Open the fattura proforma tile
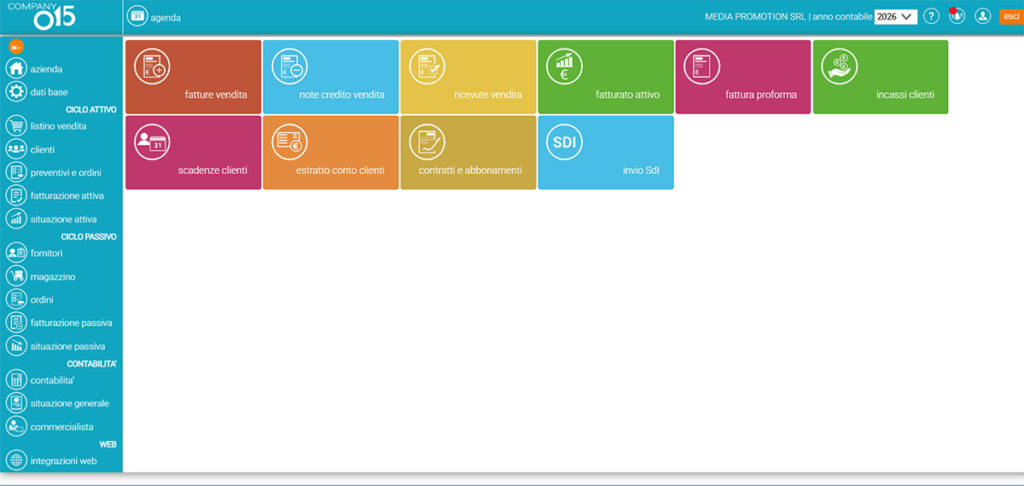Viewport: 1024px width, 486px height. (743, 77)
